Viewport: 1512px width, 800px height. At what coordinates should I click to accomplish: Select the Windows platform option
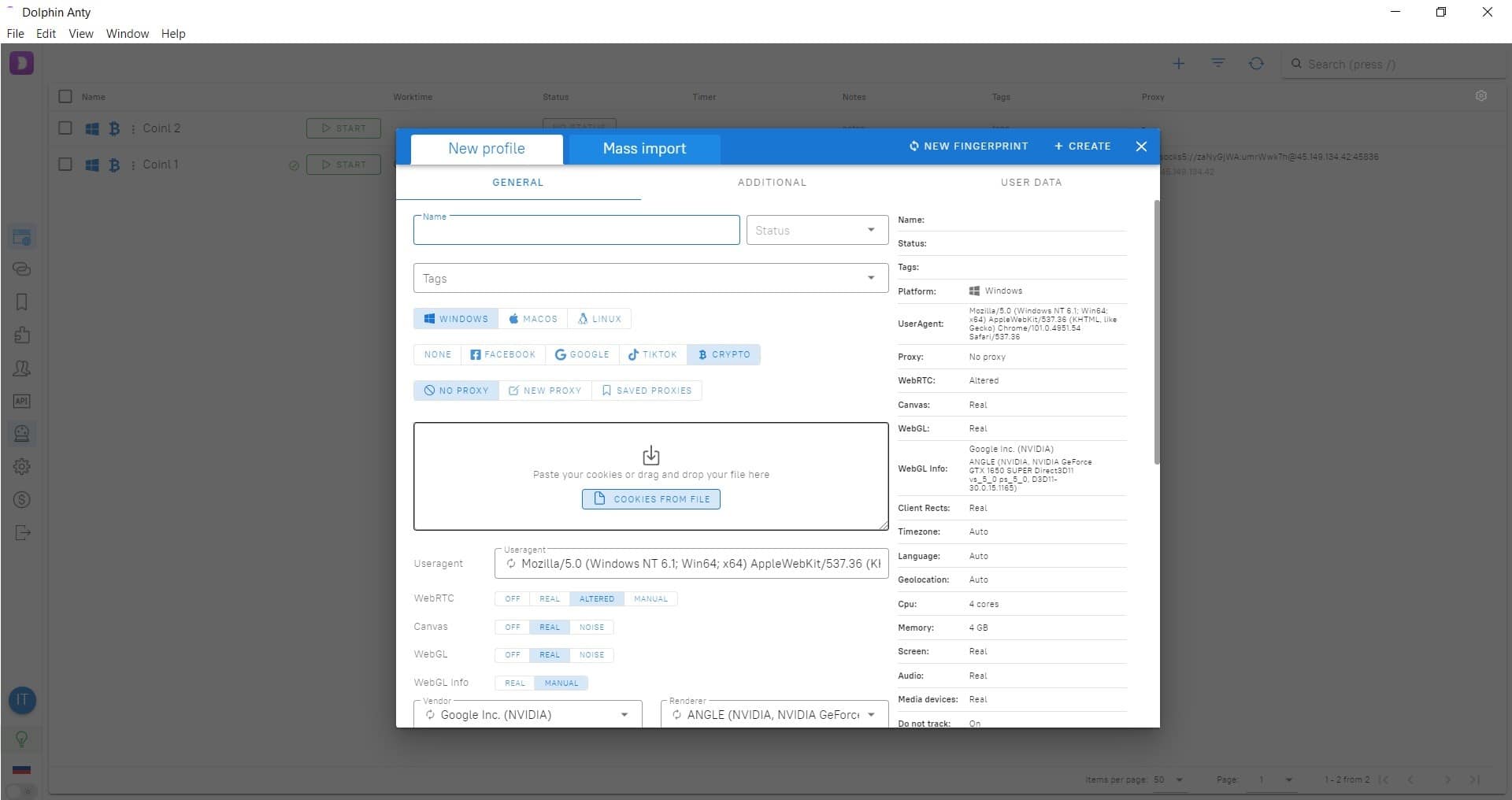456,319
